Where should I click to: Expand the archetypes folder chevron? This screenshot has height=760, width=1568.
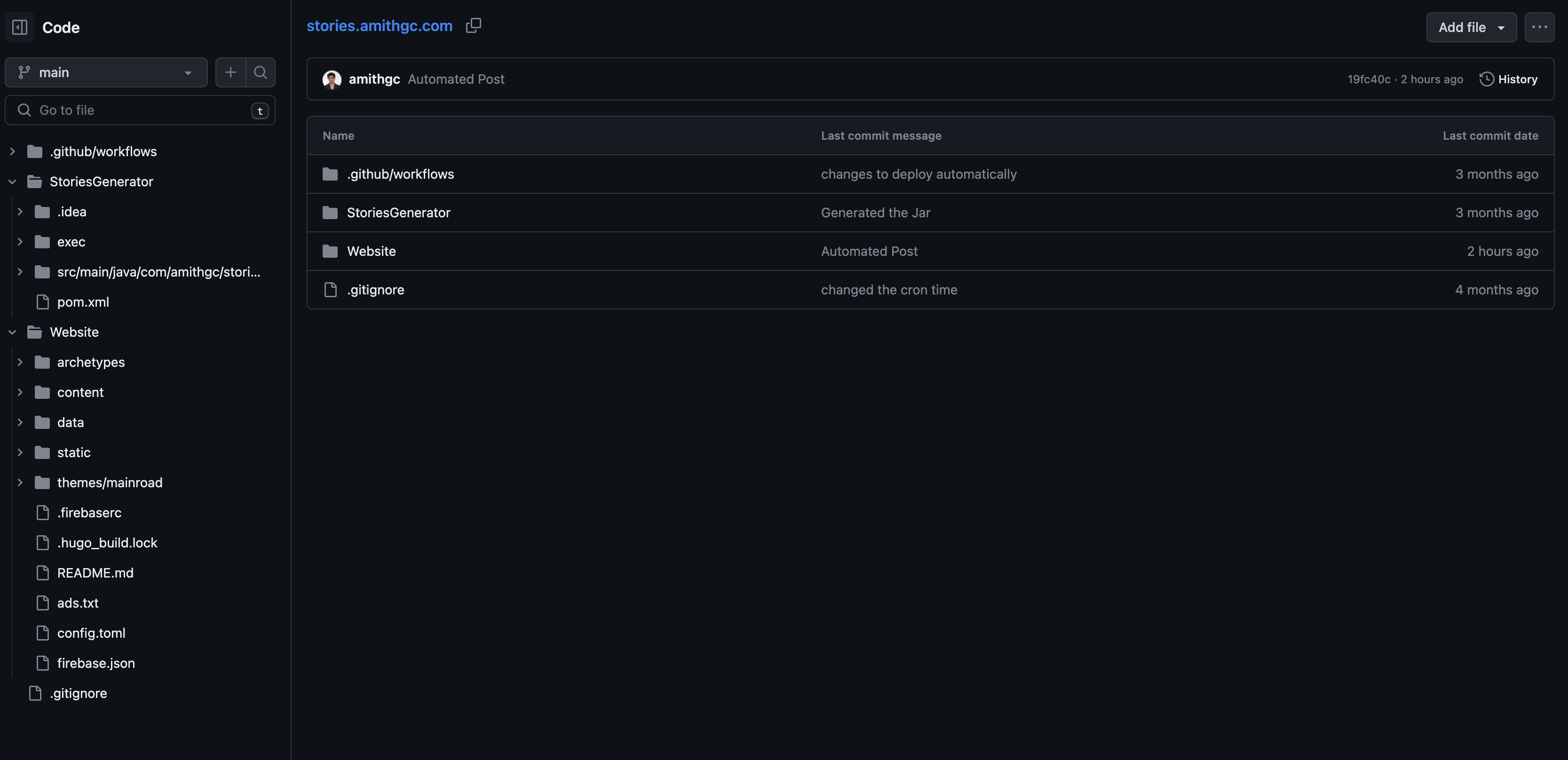[x=20, y=362]
